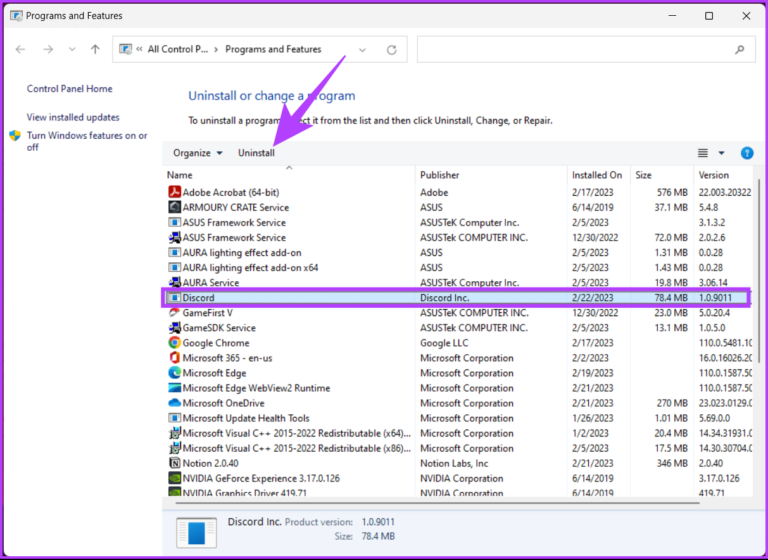Click the NVIDIA GeForce Experience icon
768x560 pixels.
(174, 478)
